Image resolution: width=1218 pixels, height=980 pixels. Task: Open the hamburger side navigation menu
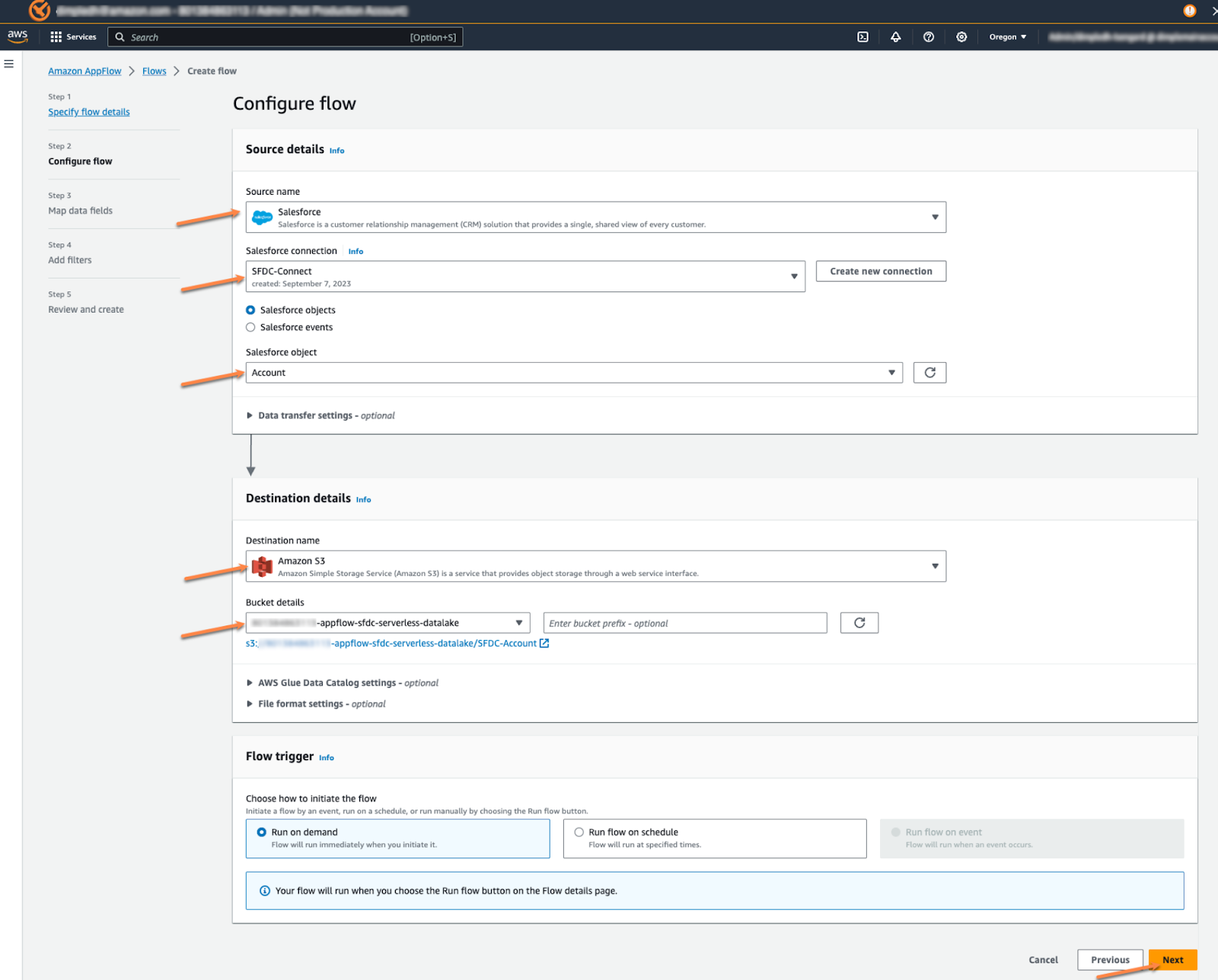(9, 64)
